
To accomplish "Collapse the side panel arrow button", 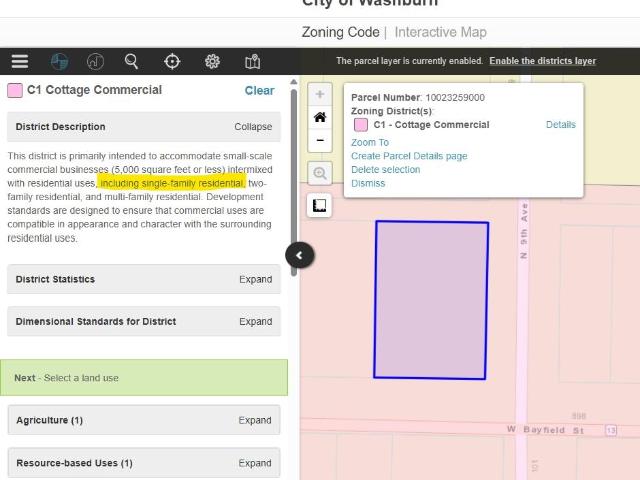I will click(300, 255).
